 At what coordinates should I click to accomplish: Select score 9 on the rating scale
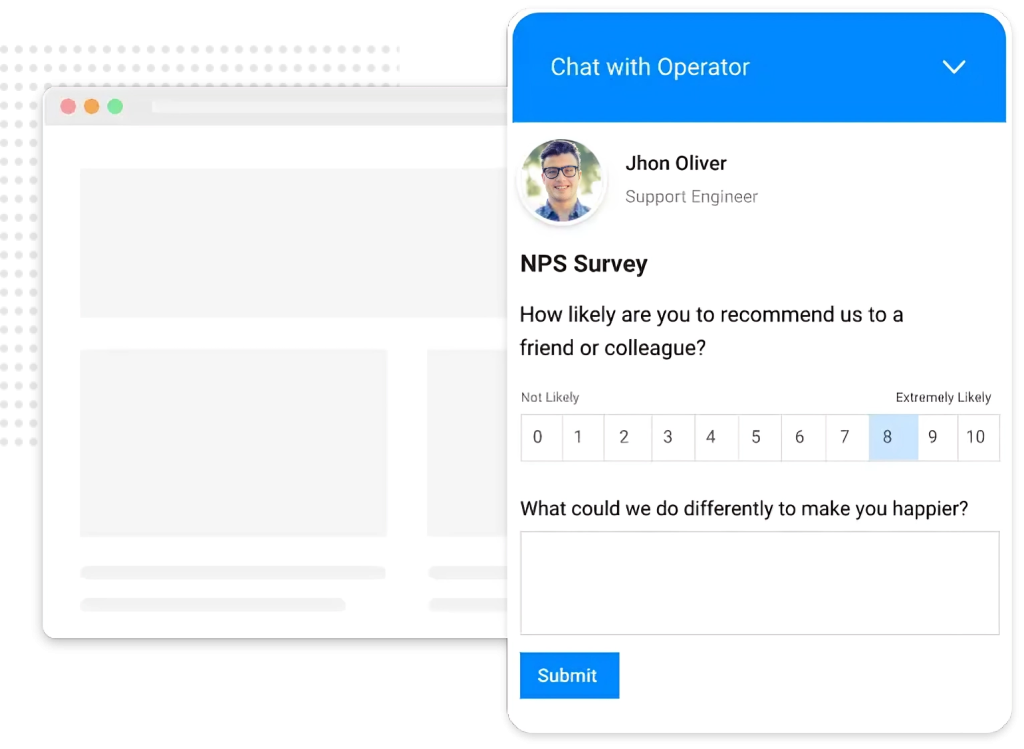[x=934, y=437]
